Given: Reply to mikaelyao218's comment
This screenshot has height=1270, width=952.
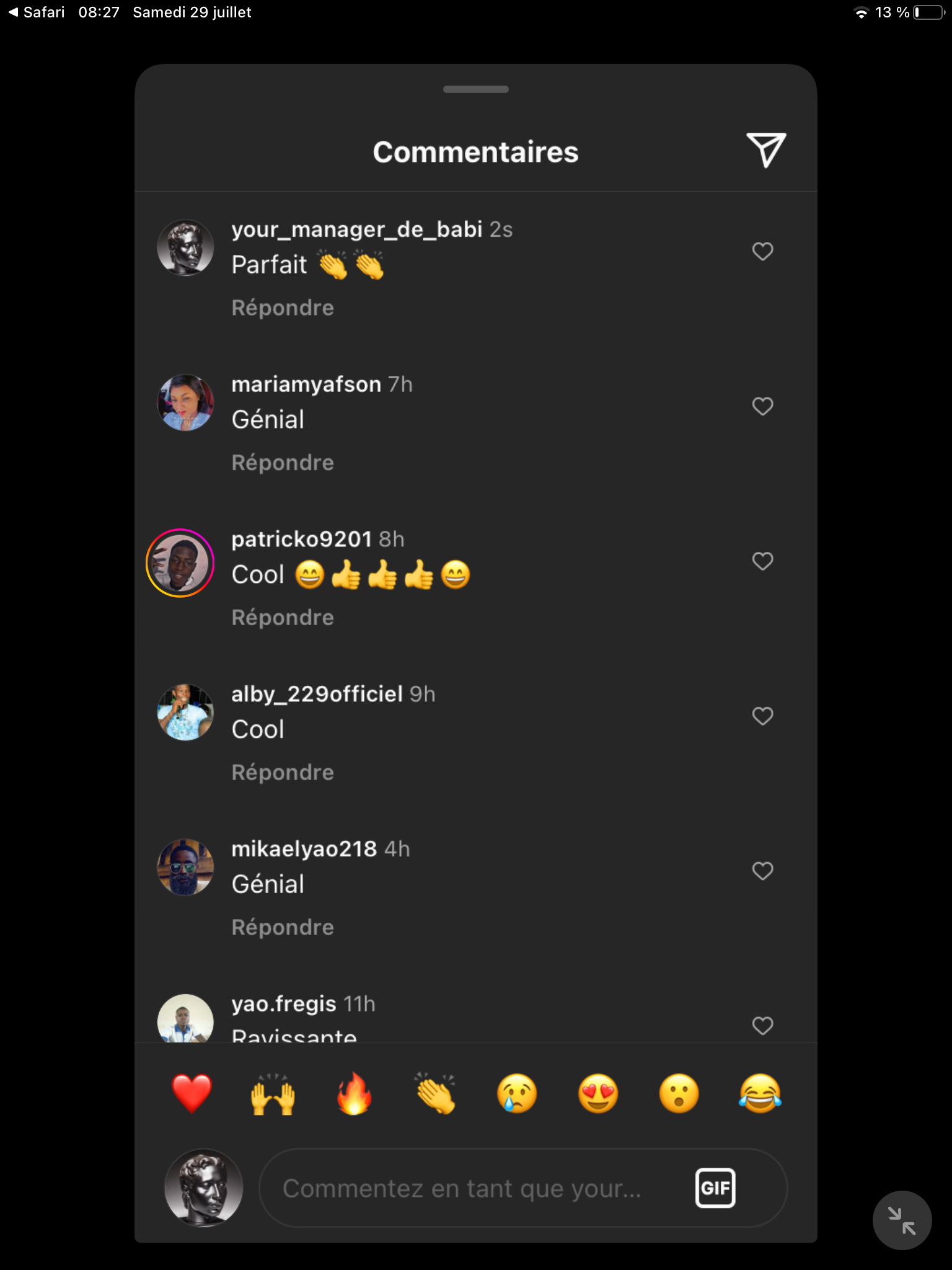Looking at the screenshot, I should tap(283, 928).
